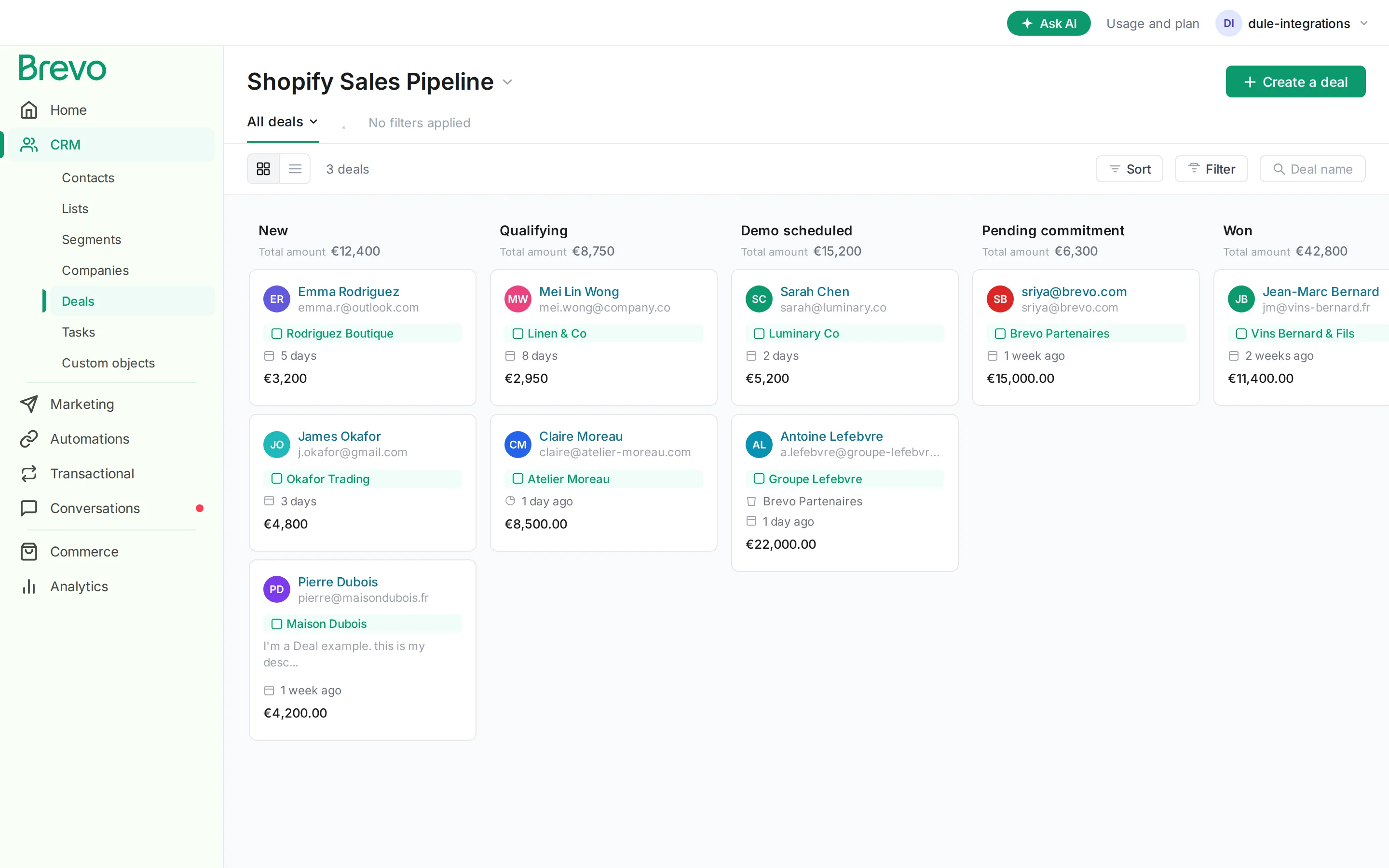
Task: Click the search magnifier icon in Deal name
Action: (1279, 169)
